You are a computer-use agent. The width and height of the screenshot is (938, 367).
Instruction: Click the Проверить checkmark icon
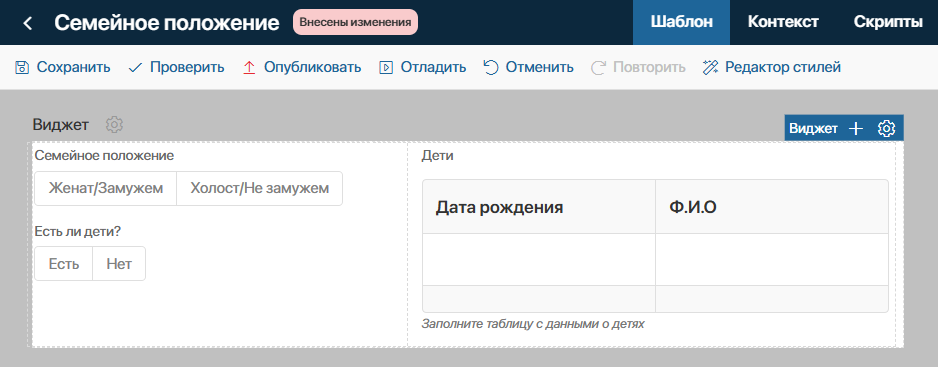tap(135, 67)
